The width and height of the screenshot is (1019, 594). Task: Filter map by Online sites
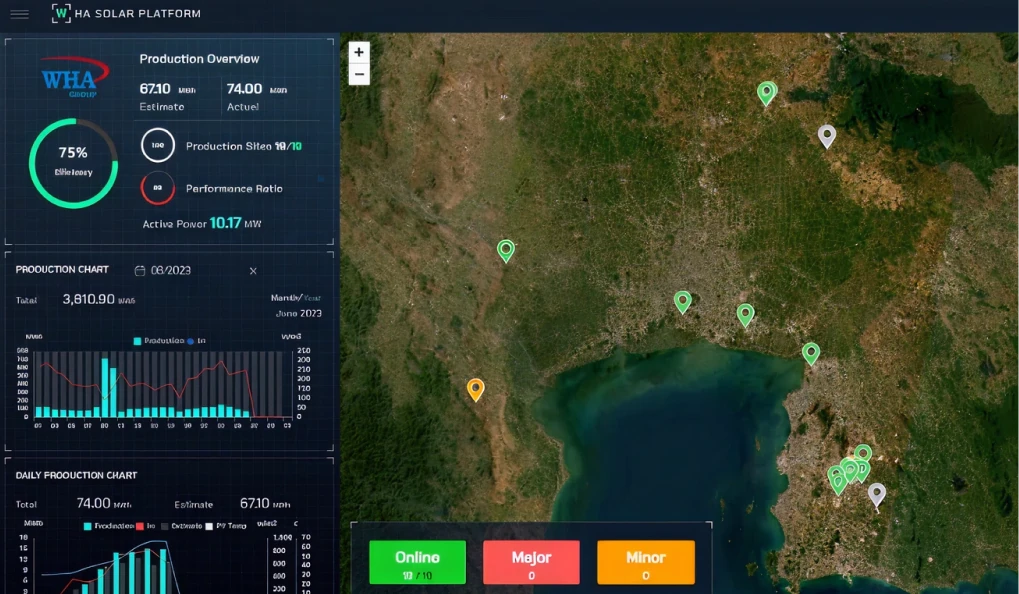[x=417, y=562]
